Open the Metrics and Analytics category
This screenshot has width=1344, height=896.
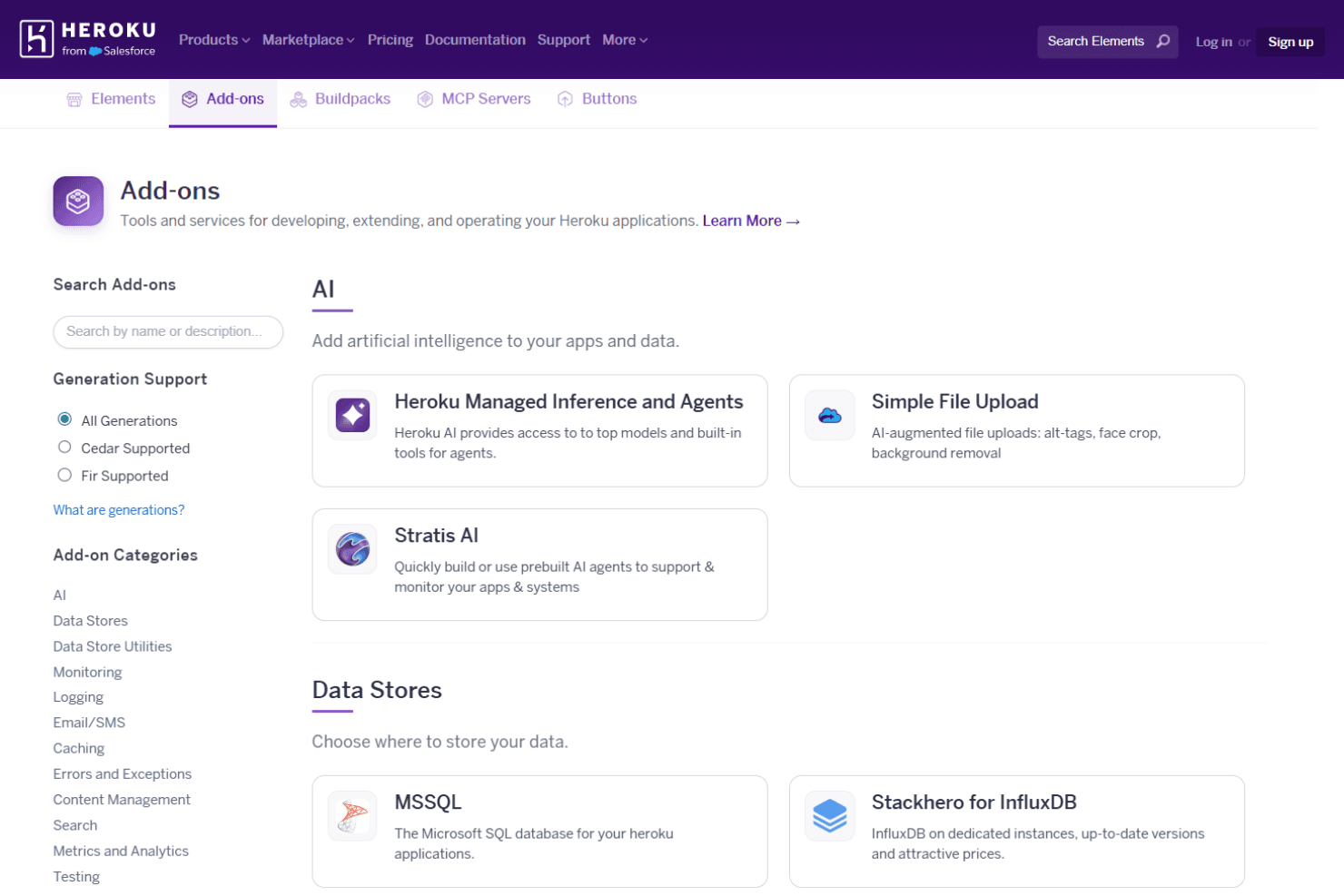(x=121, y=851)
